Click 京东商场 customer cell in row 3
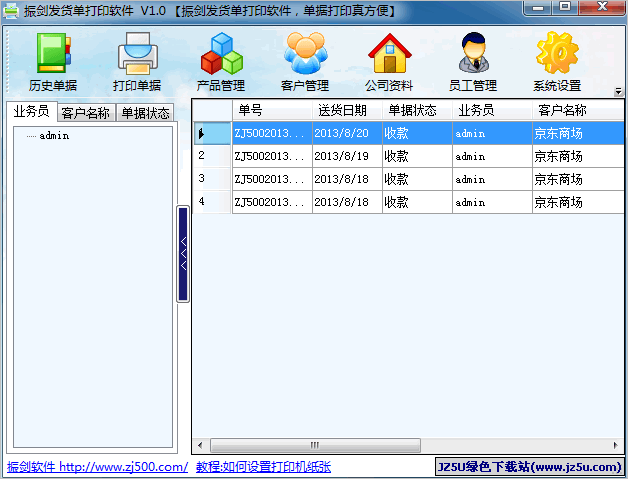 click(578, 179)
